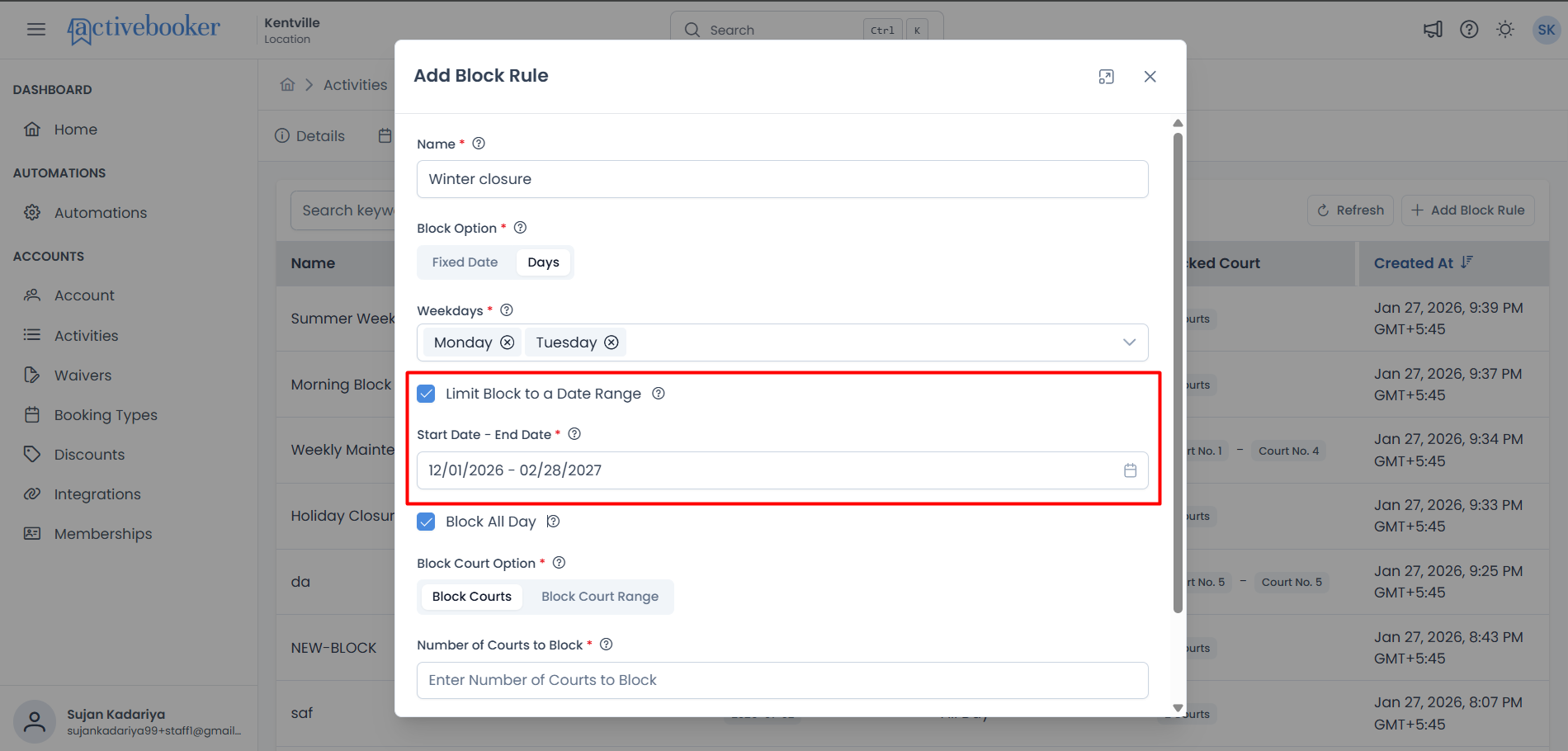Remove the Monday weekday tag
The width and height of the screenshot is (1568, 751).
point(508,342)
